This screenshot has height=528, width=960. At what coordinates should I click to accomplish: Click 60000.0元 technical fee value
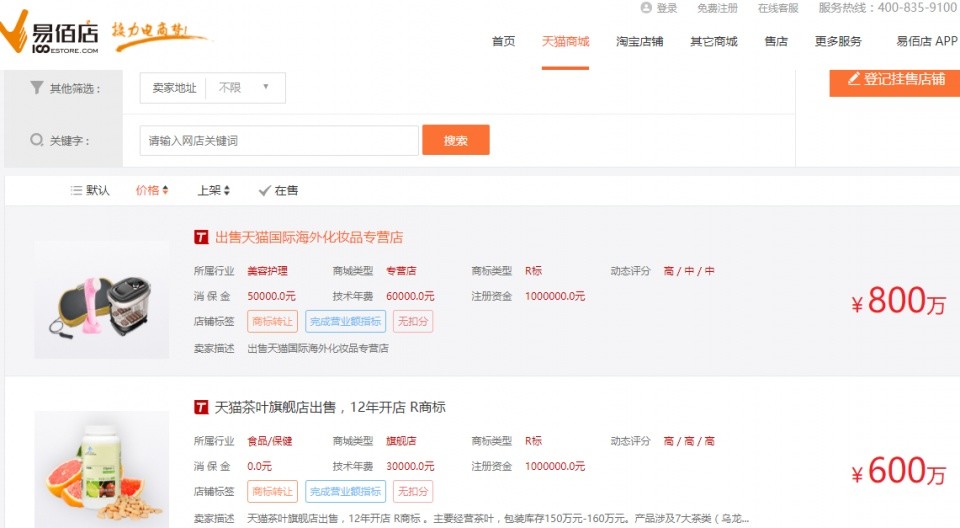(410, 296)
